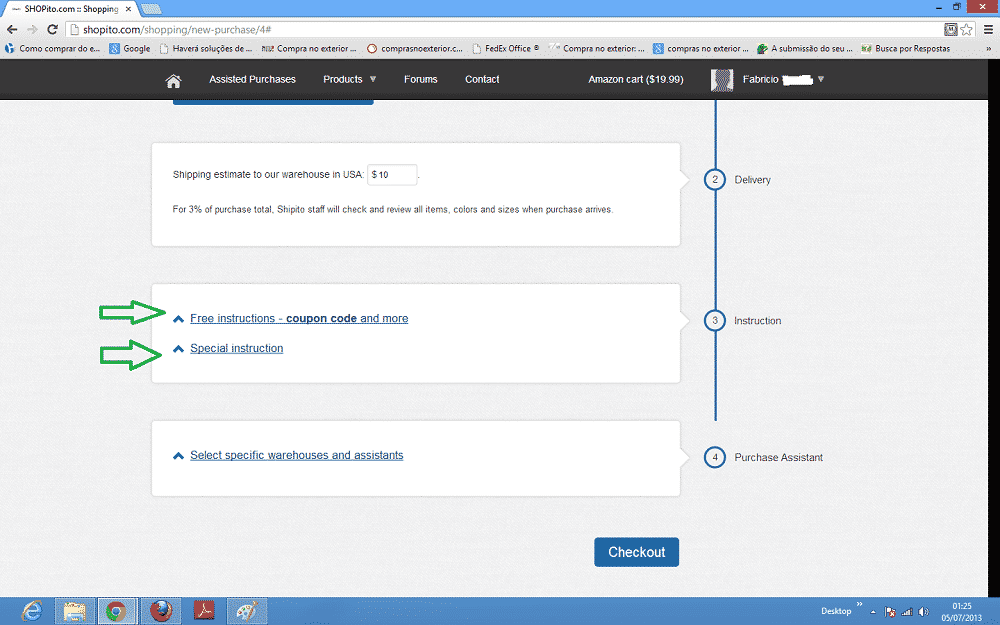Open File Explorer from the taskbar
This screenshot has width=1000, height=625.
74,610
